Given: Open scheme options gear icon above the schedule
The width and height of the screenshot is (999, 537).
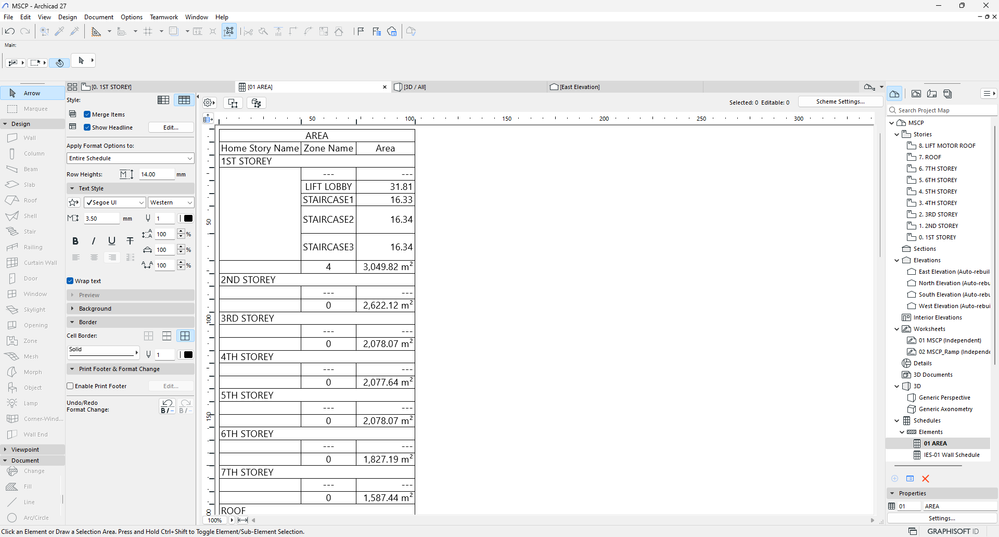Looking at the screenshot, I should pyautogui.click(x=209, y=103).
